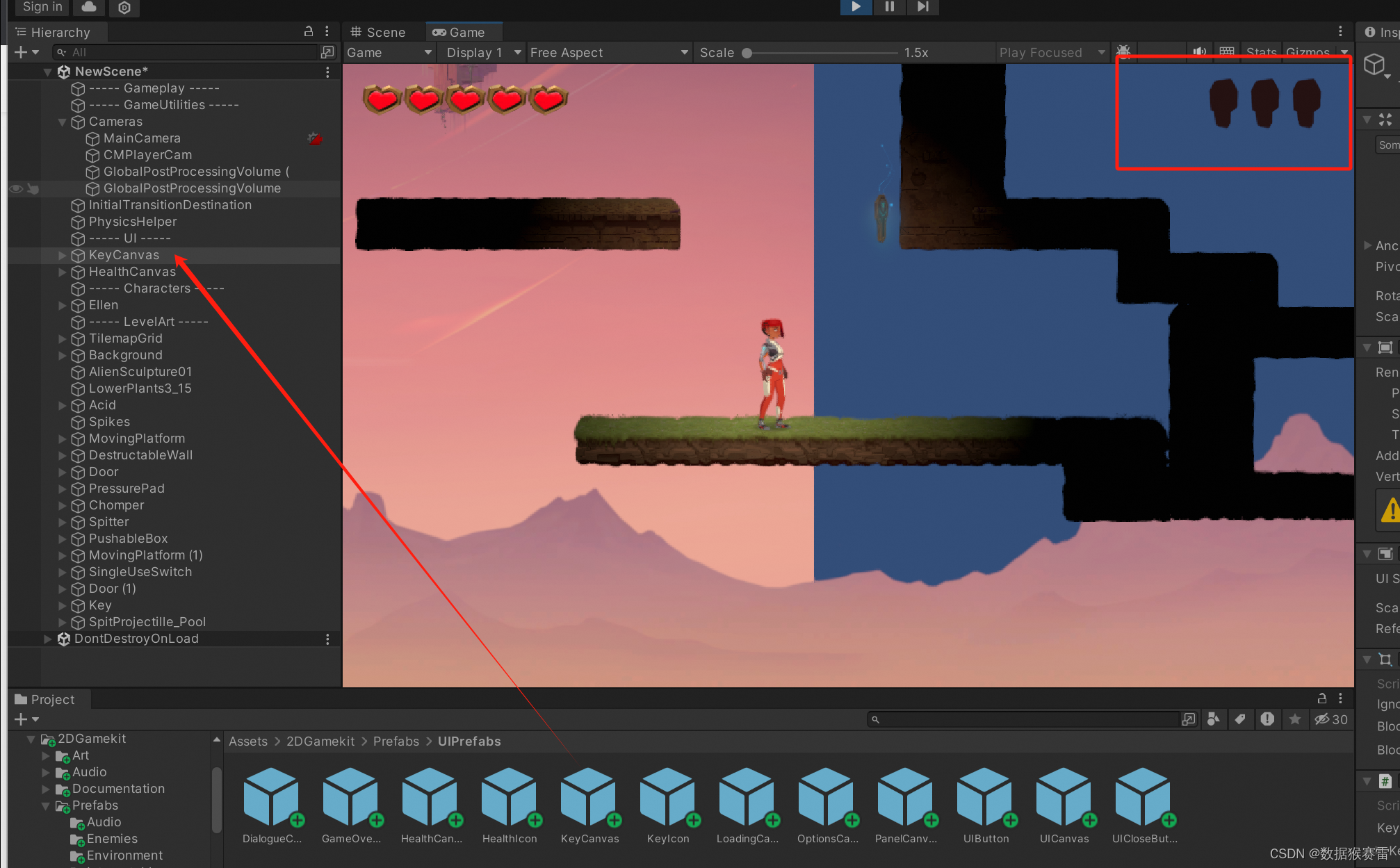Expand the Art folder in Project tree
Viewport: 1400px width, 868px height.
pyautogui.click(x=46, y=755)
